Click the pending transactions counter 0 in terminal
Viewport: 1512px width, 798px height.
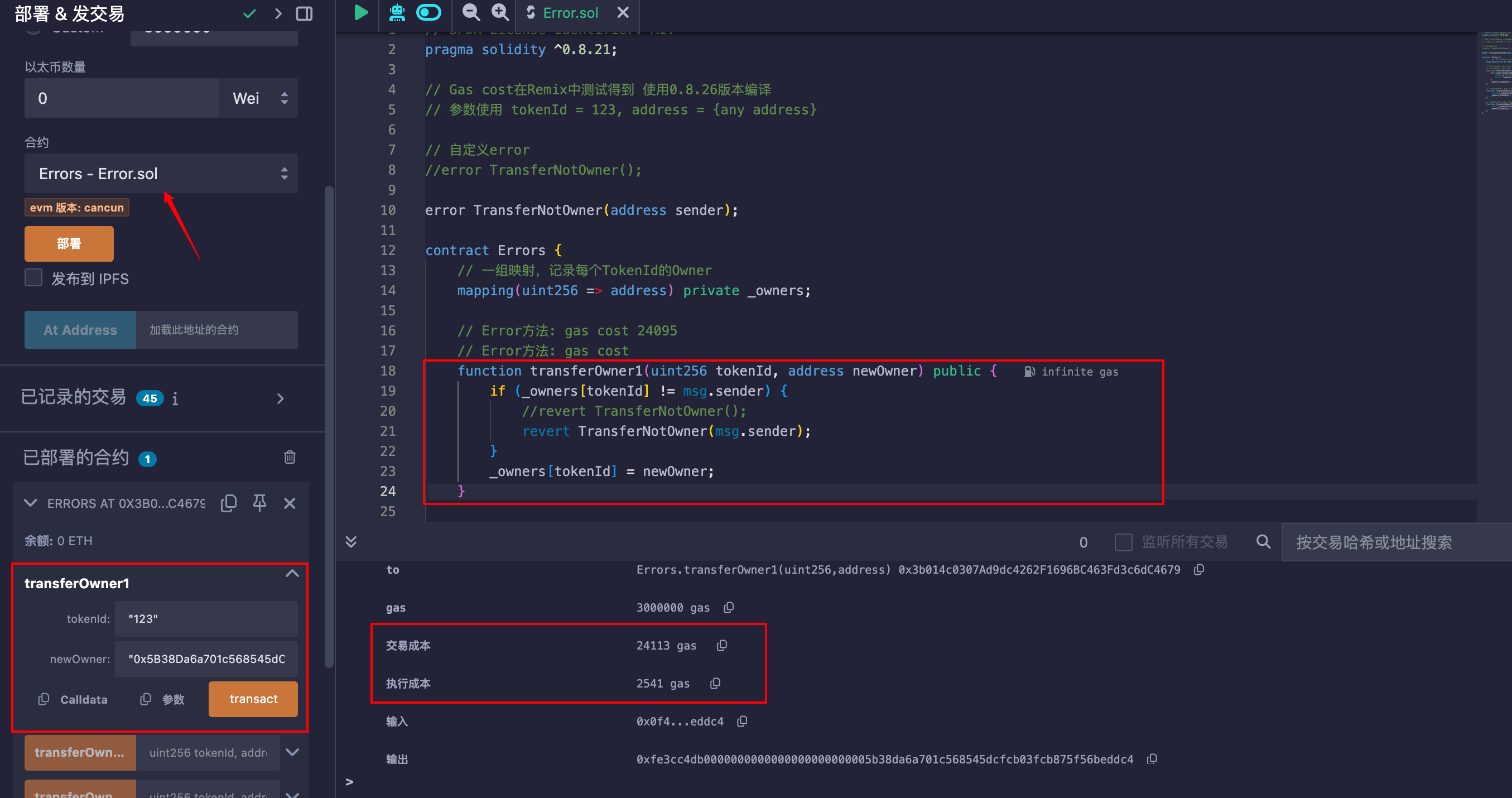pos(1083,542)
